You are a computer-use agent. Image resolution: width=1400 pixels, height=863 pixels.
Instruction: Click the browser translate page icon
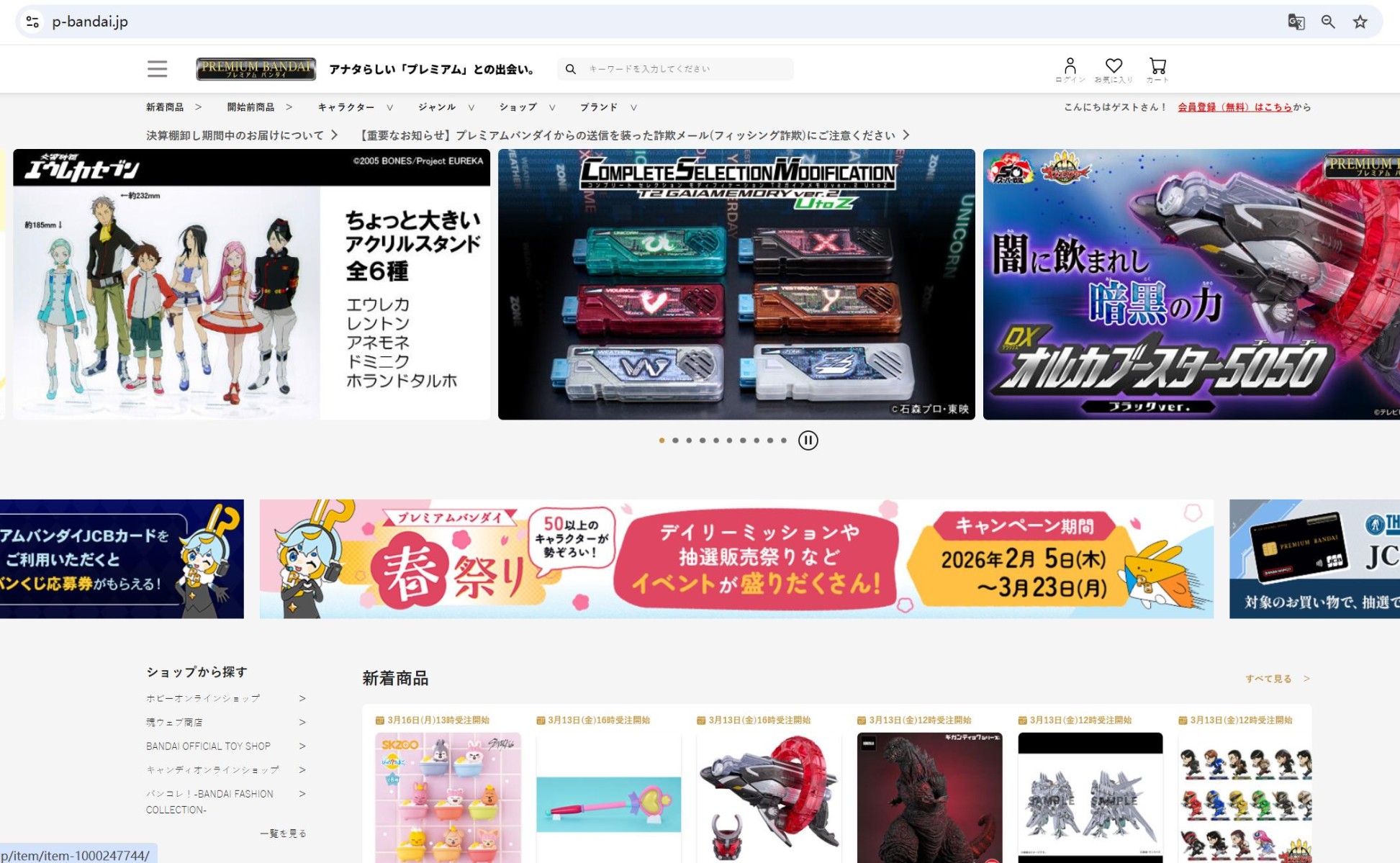coord(1296,22)
